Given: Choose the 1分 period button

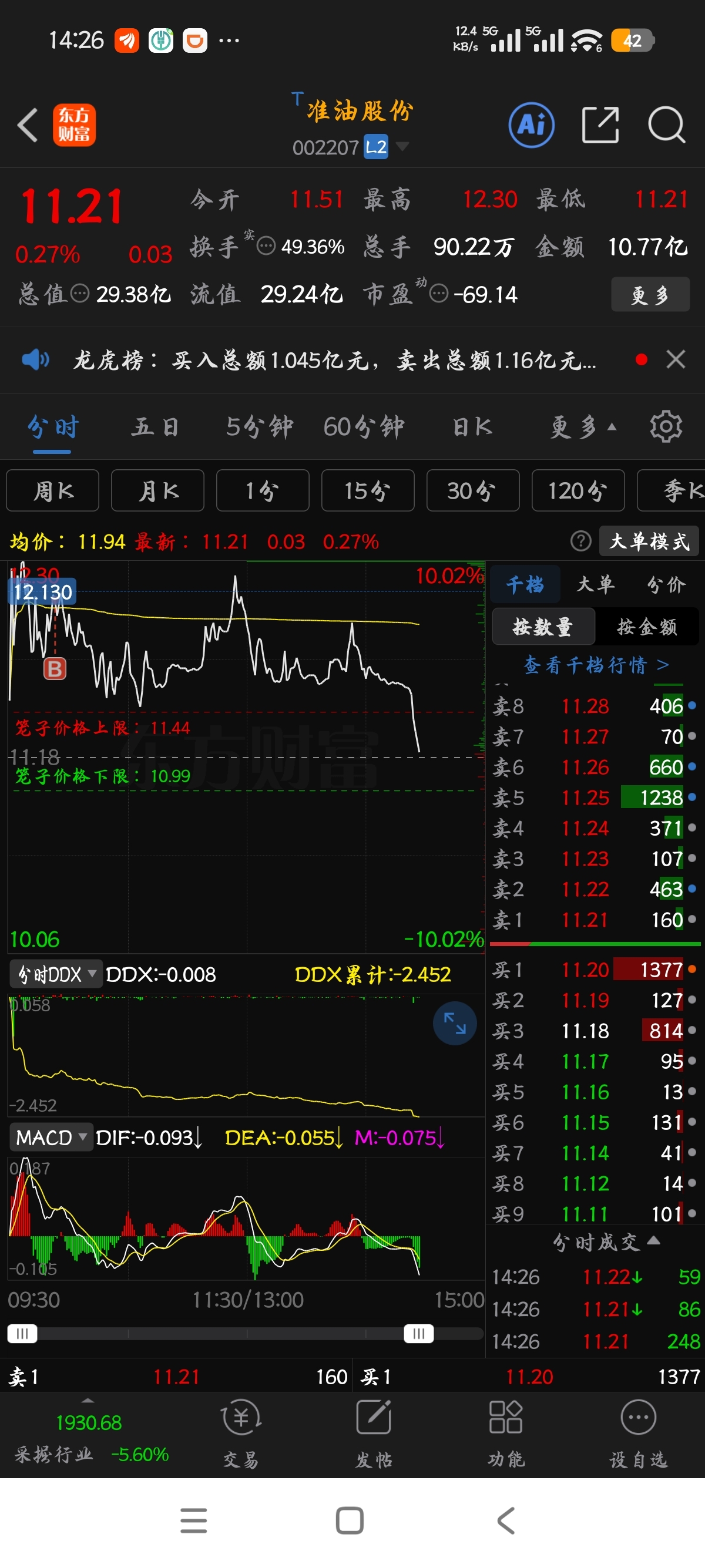Looking at the screenshot, I should [x=263, y=490].
